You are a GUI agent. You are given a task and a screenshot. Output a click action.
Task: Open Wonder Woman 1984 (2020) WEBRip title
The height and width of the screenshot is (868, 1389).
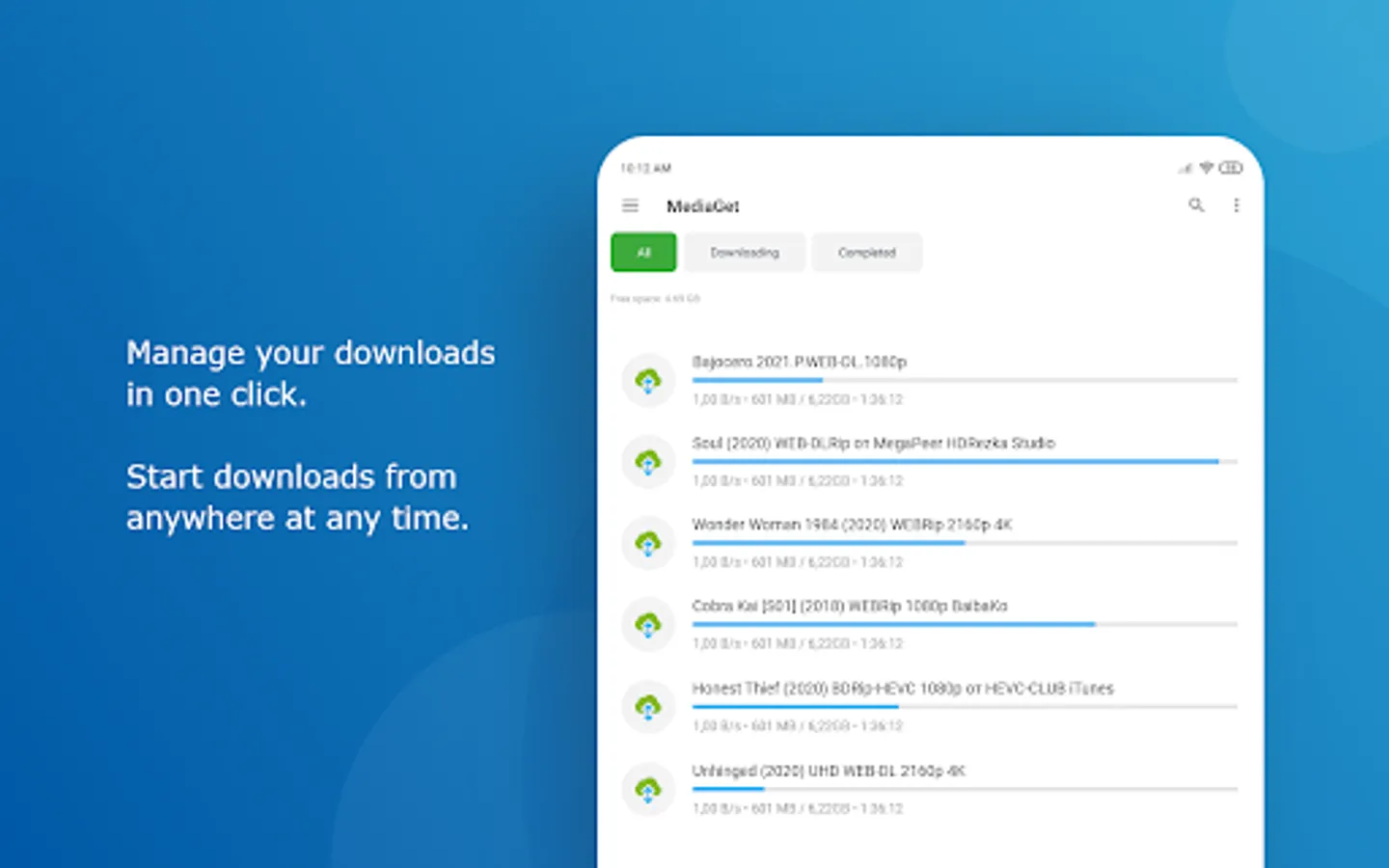click(853, 525)
